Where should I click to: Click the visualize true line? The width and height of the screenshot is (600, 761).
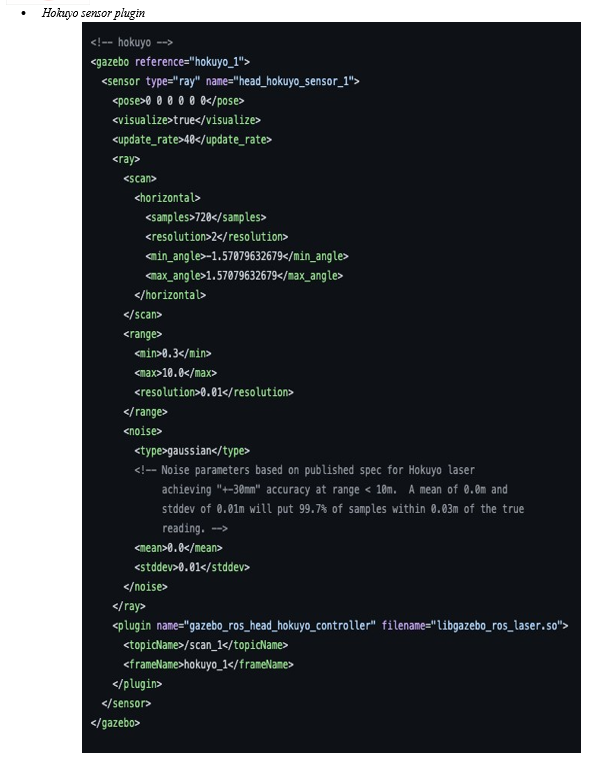[x=186, y=120]
